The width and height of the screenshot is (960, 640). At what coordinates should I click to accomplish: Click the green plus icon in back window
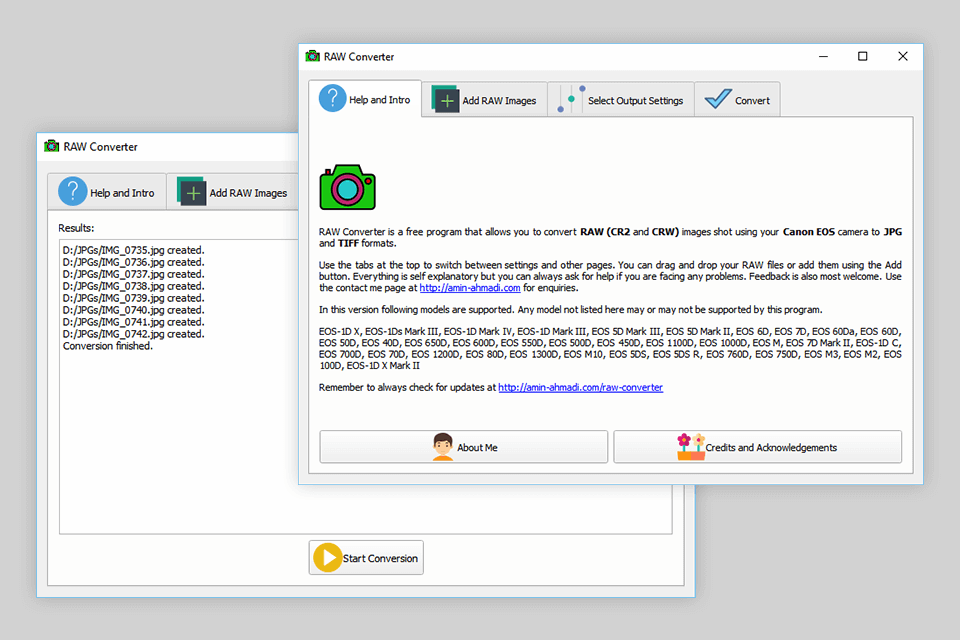192,192
